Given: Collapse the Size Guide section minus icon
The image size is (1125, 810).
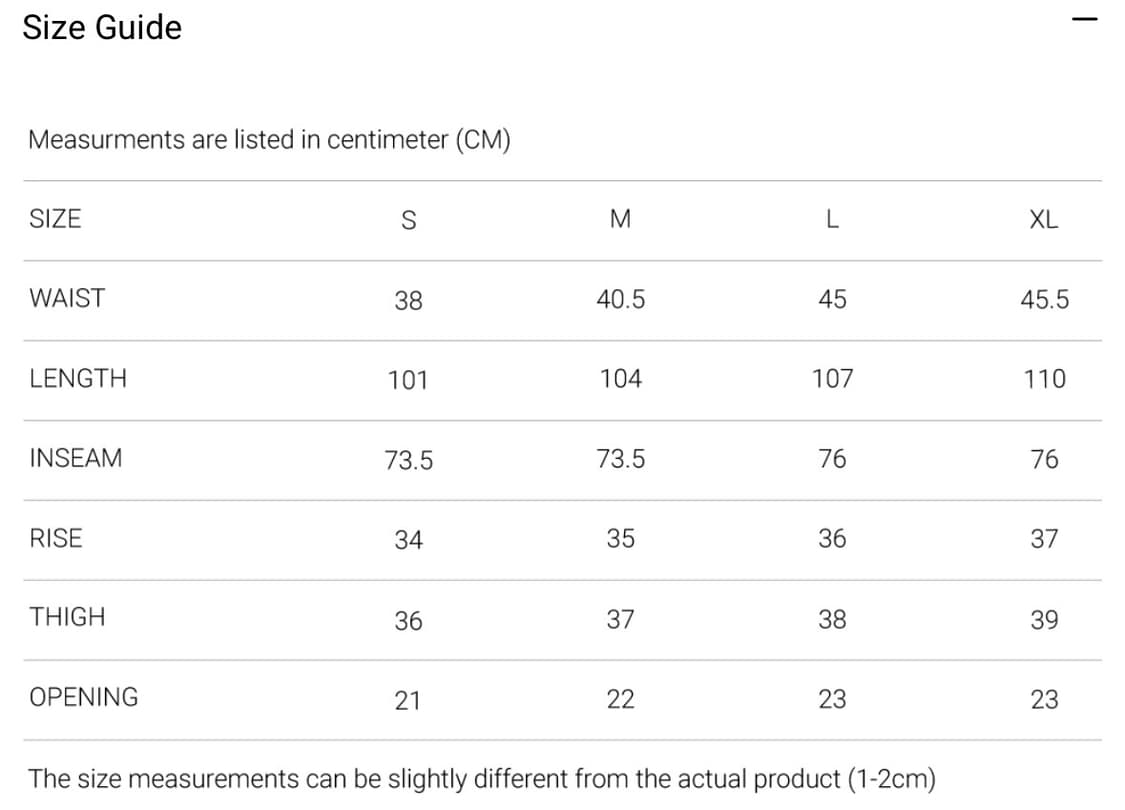Looking at the screenshot, I should tap(1084, 20).
